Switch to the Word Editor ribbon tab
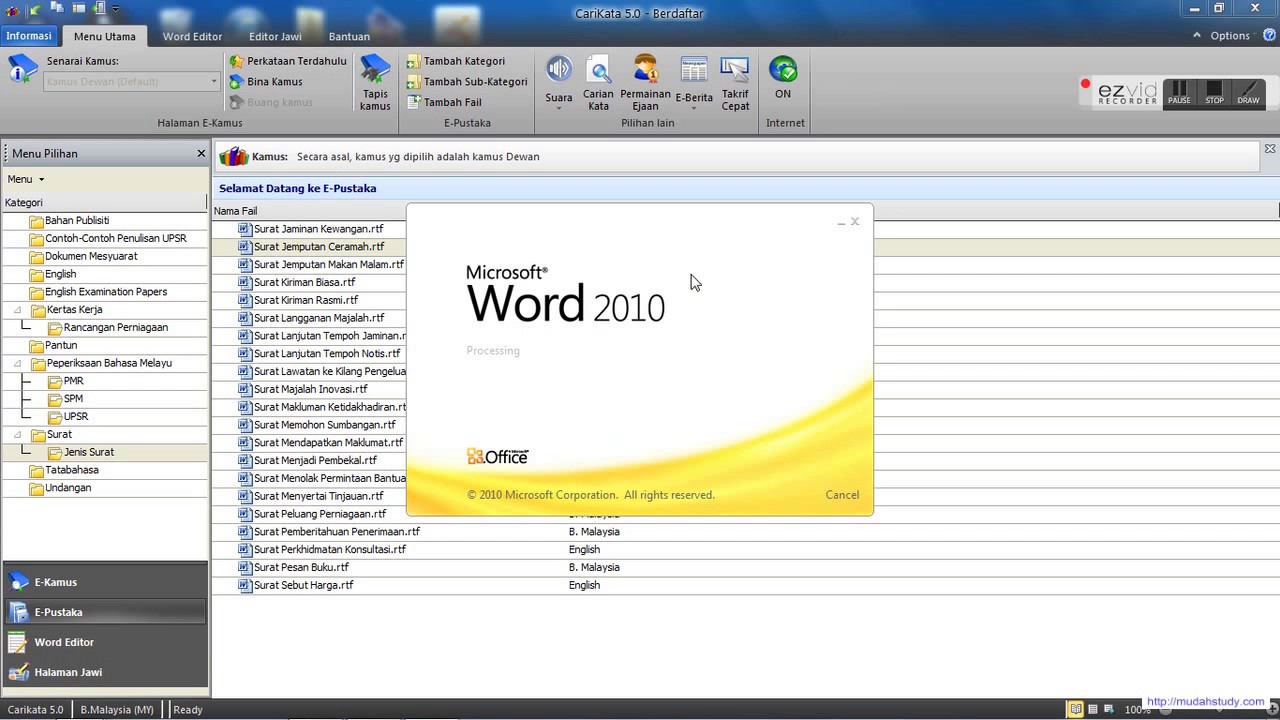The image size is (1280, 720). 192,36
